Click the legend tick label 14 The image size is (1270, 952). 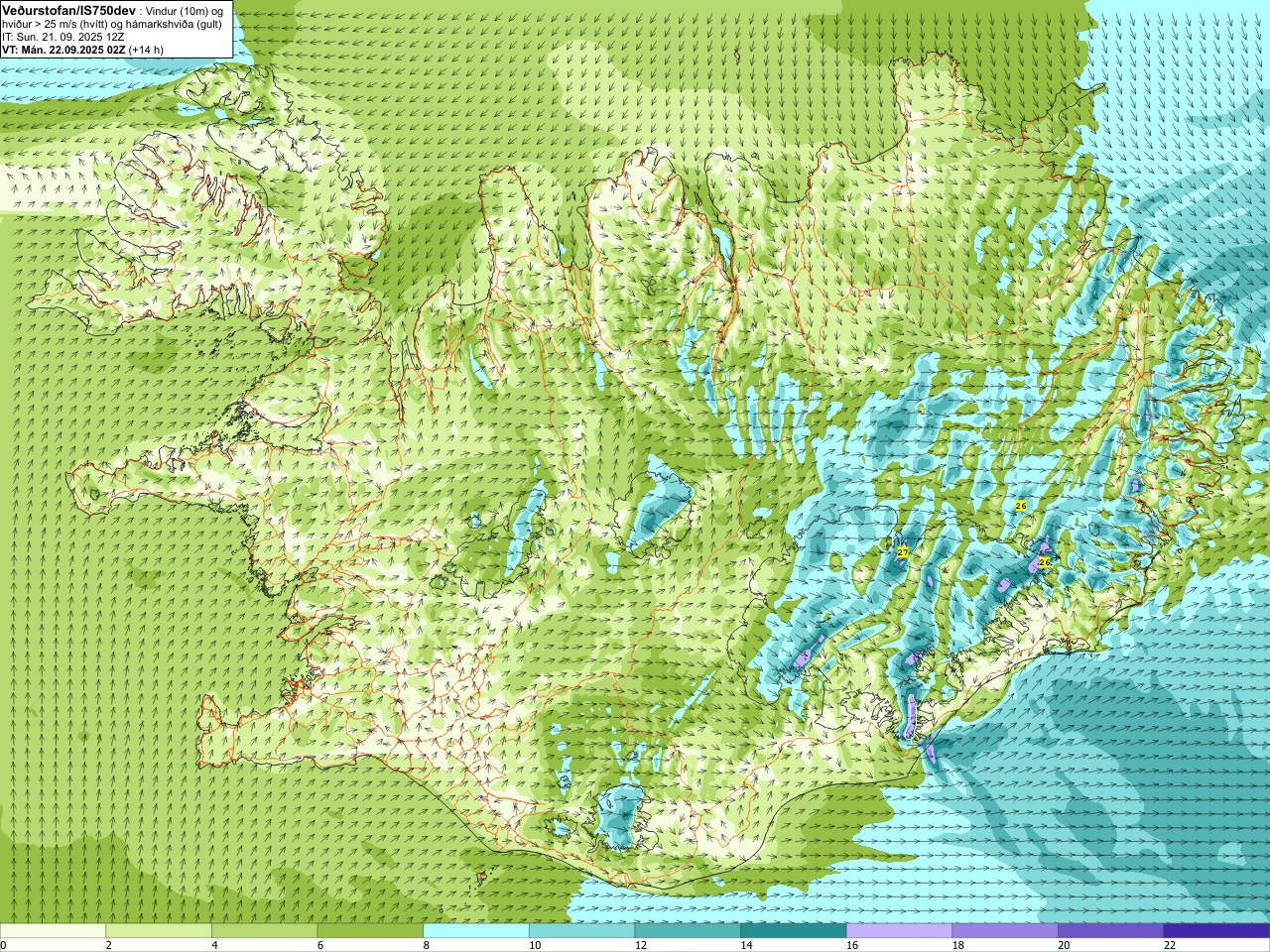pyautogui.click(x=746, y=945)
